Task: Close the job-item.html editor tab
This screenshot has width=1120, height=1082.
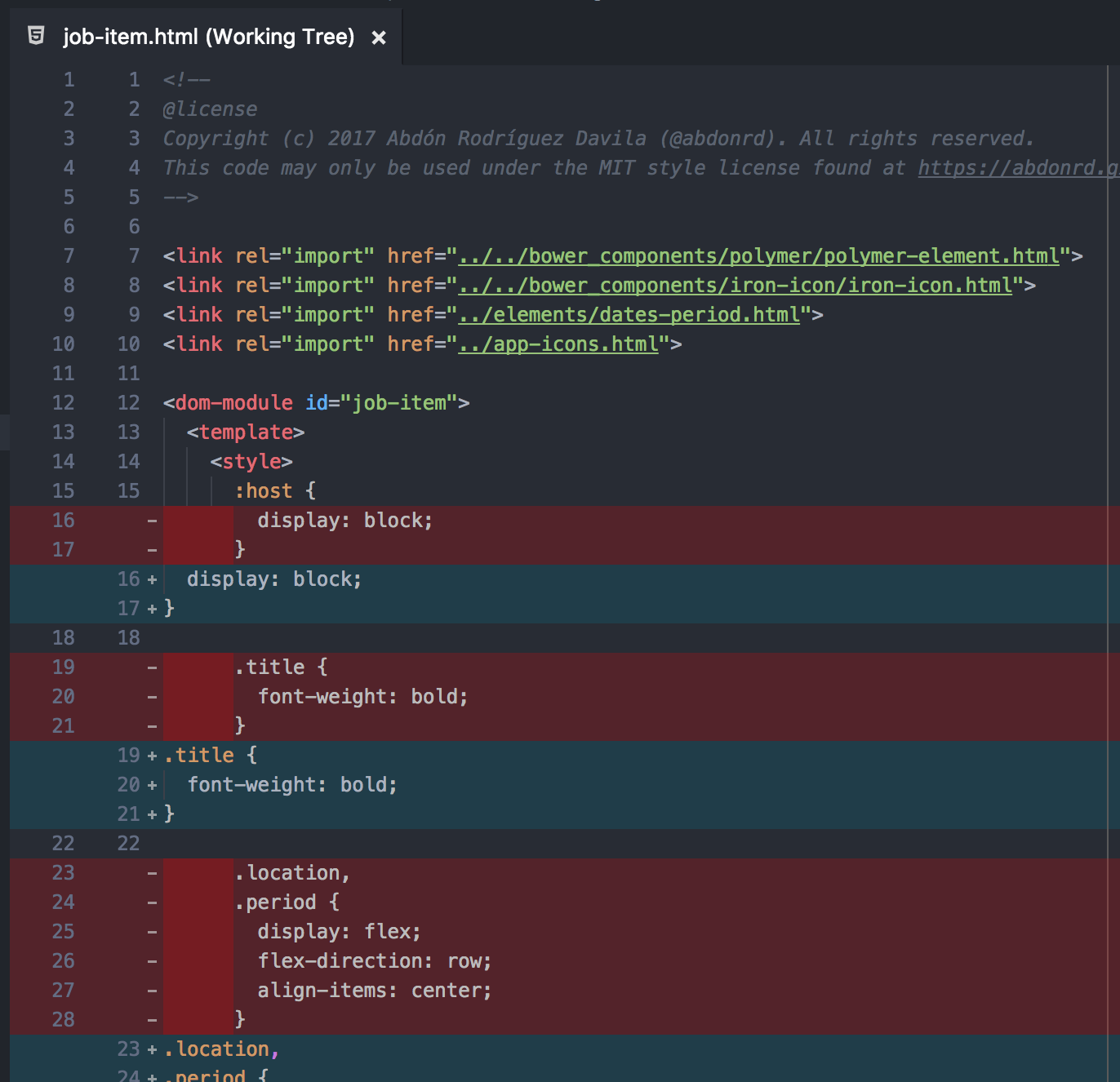Action: tap(378, 37)
